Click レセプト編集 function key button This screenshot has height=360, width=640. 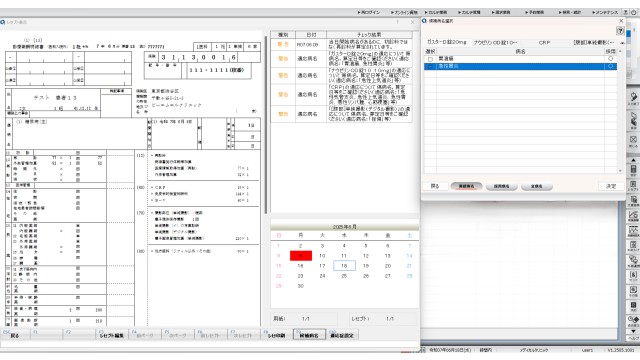click(112, 334)
